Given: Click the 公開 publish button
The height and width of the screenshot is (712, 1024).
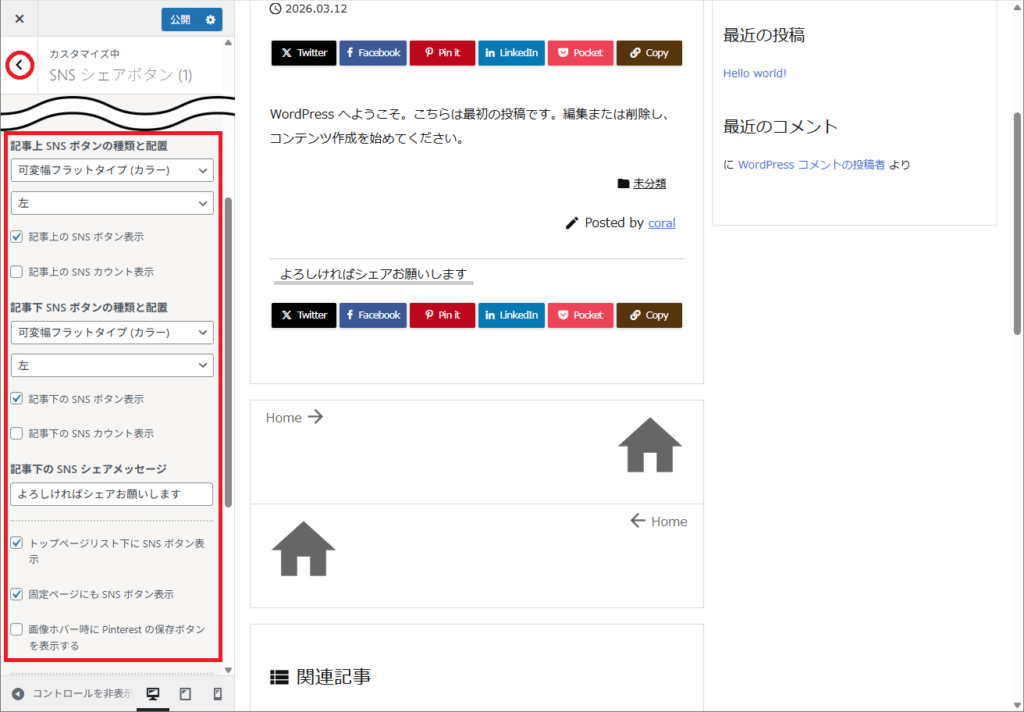Looking at the screenshot, I should pos(178,19).
